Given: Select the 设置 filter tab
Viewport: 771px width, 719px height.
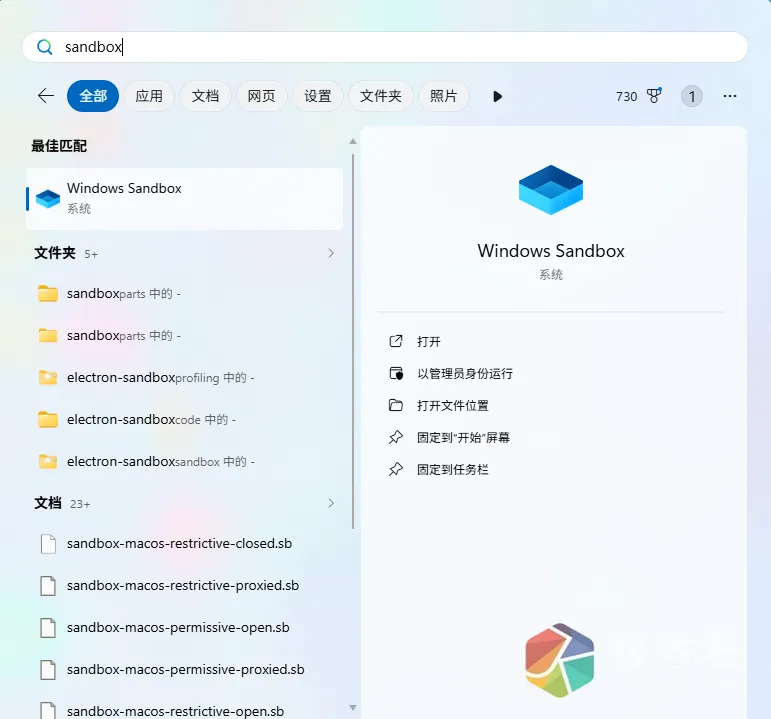Looking at the screenshot, I should click(x=318, y=96).
